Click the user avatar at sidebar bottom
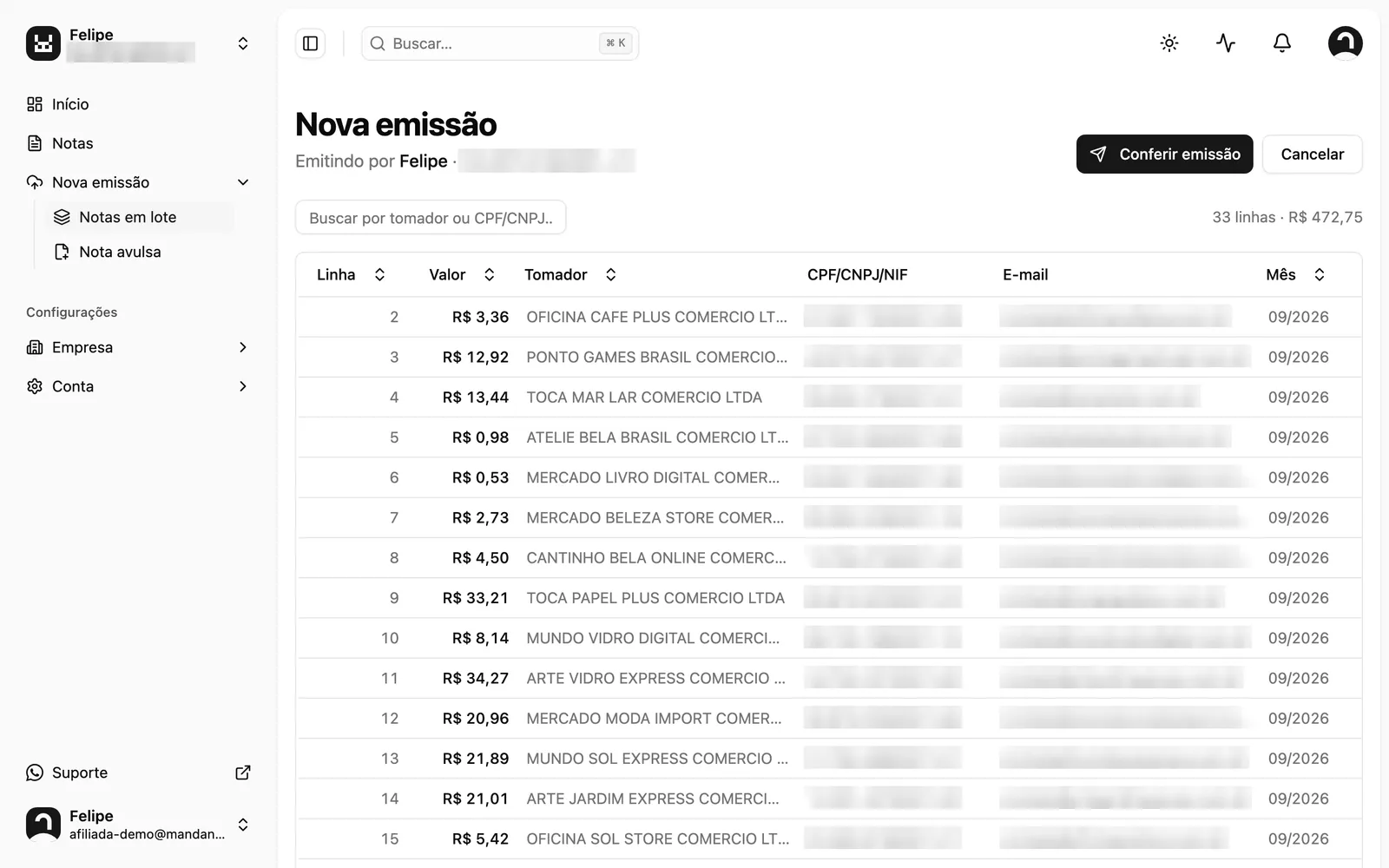The image size is (1389, 868). click(43, 825)
